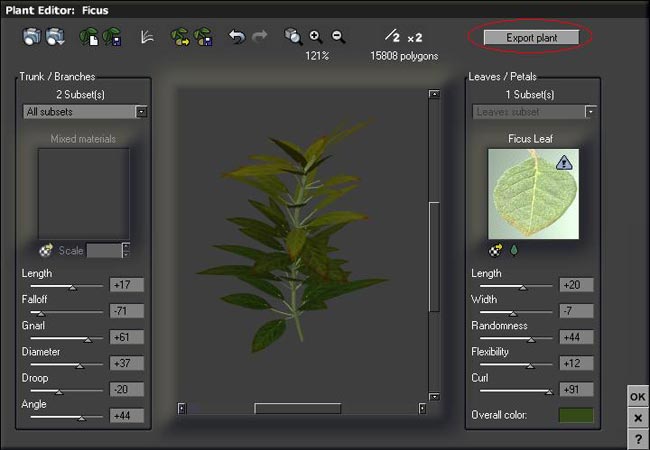Click preview horizontal scrollbar right arrow

tap(422, 409)
